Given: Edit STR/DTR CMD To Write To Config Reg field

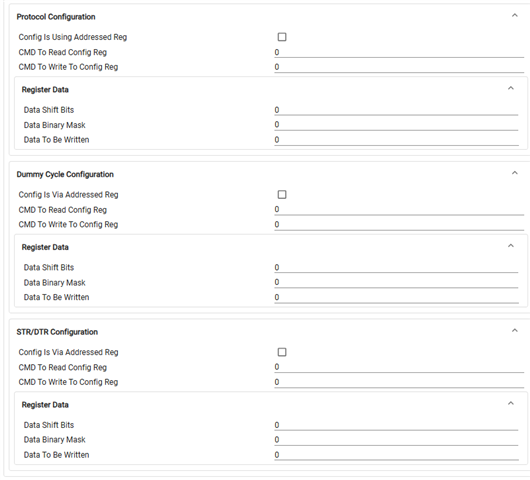Looking at the screenshot, I should coord(399,382).
